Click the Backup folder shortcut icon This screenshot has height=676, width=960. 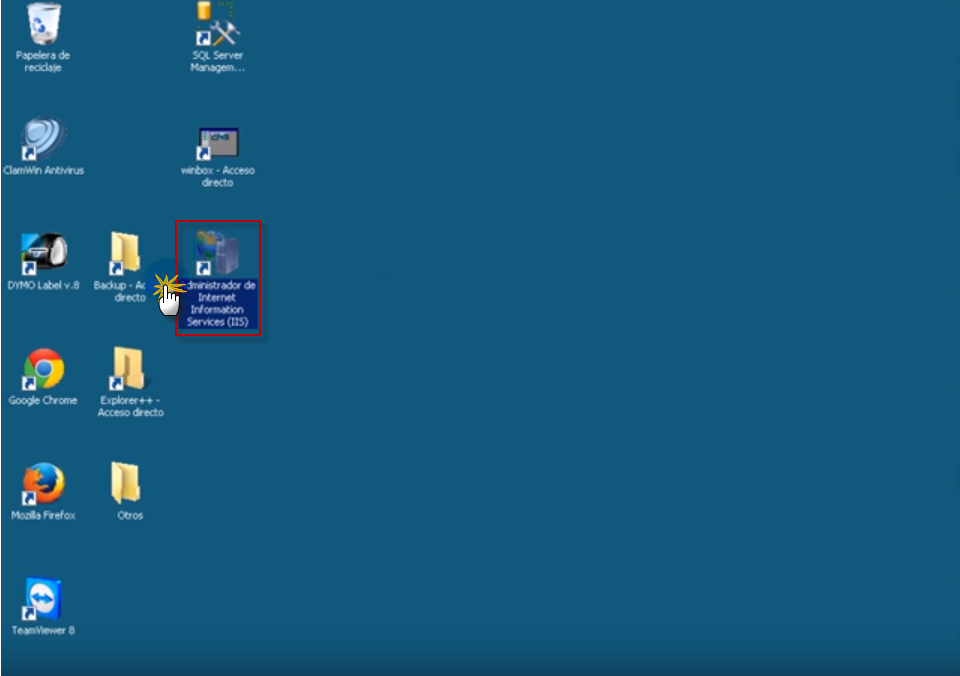125,254
